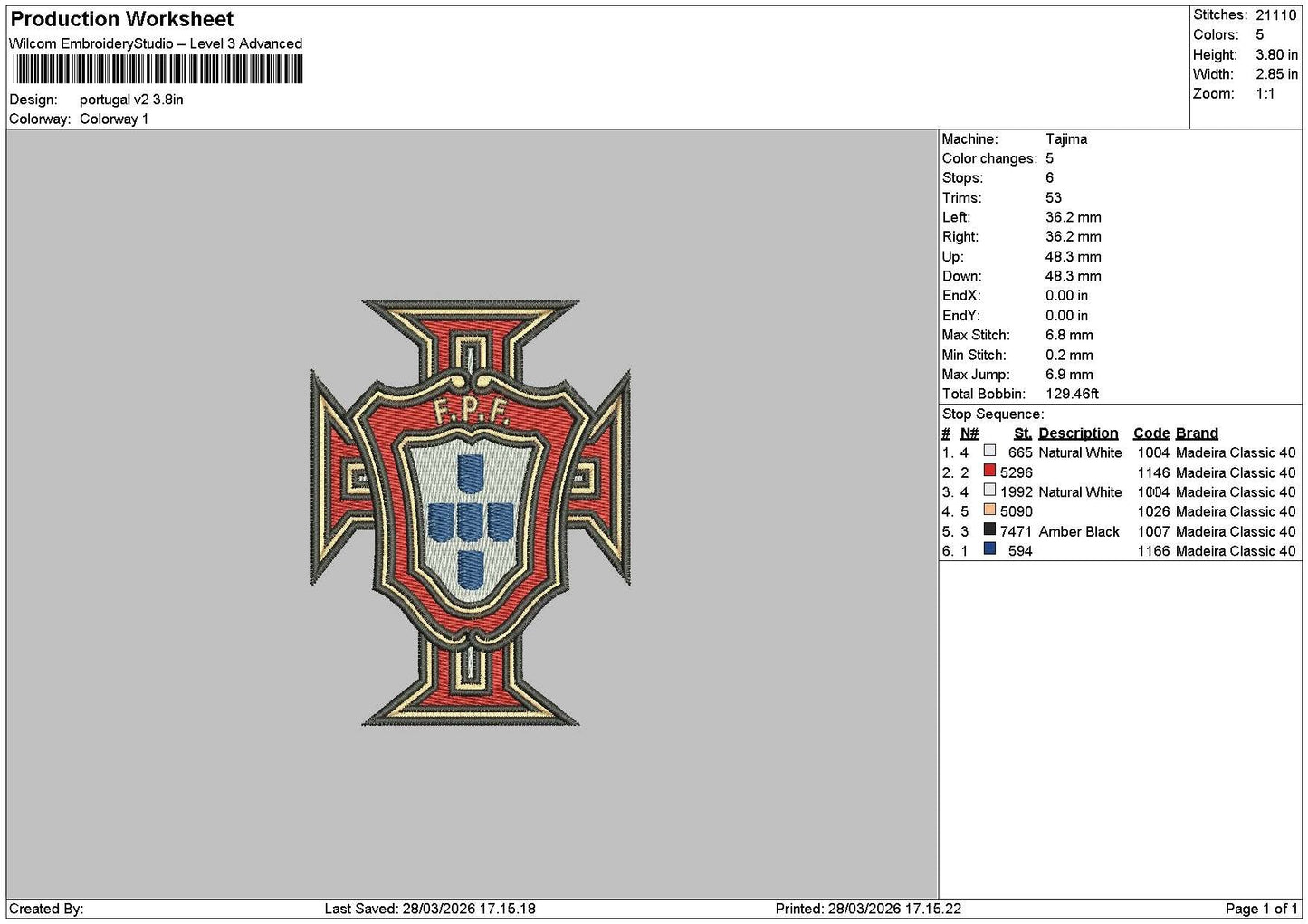Click the "Colors:" label in the header
This screenshot has width=1308, height=924.
point(1216,34)
